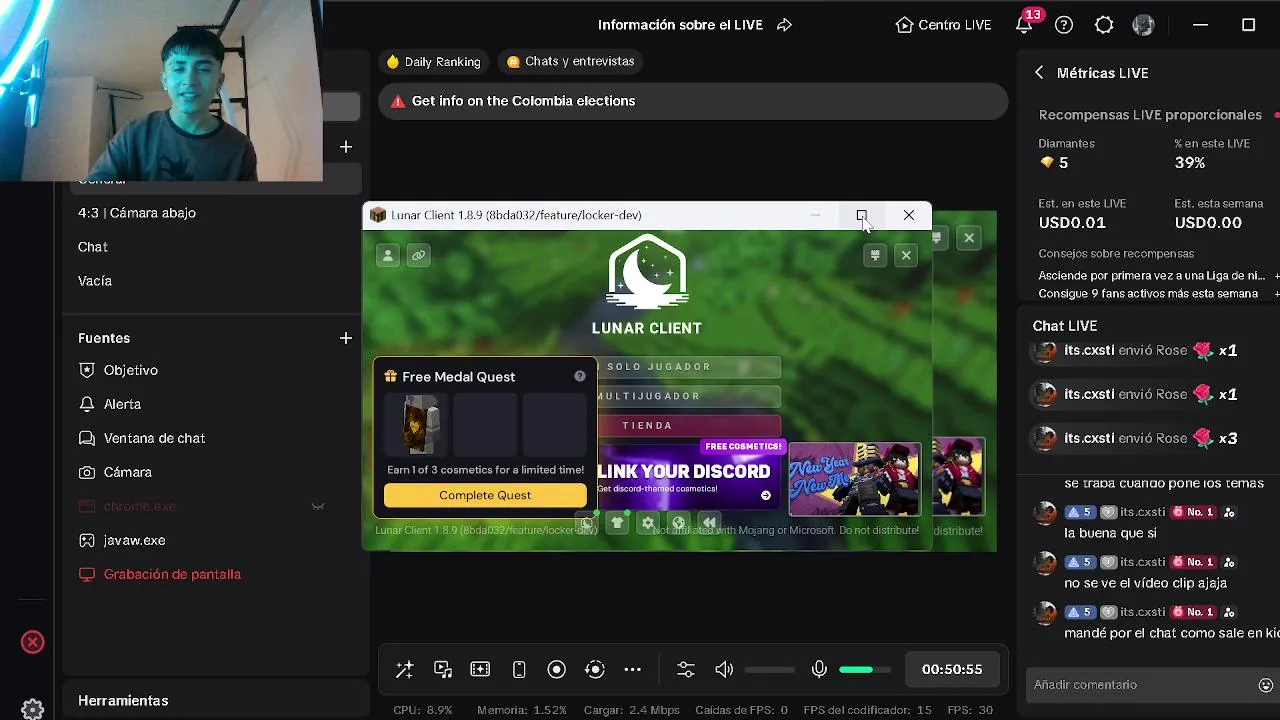This screenshot has height=720, width=1280.
Task: Click Lunar Client link chain icon
Action: coord(419,256)
